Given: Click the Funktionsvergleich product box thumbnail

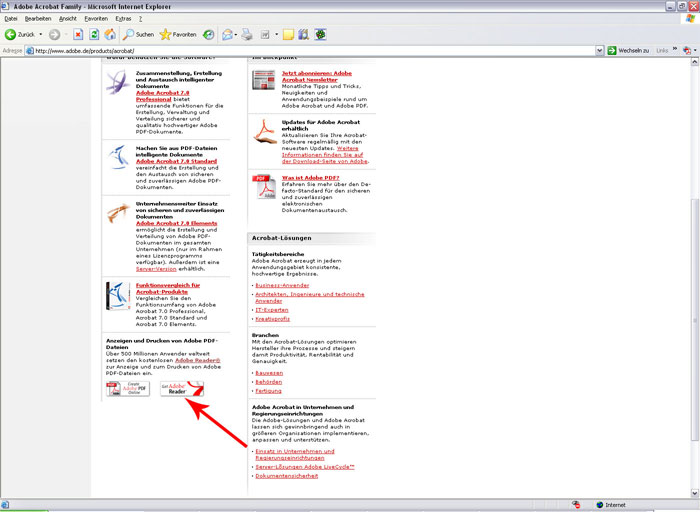Looking at the screenshot, I should pos(118,296).
